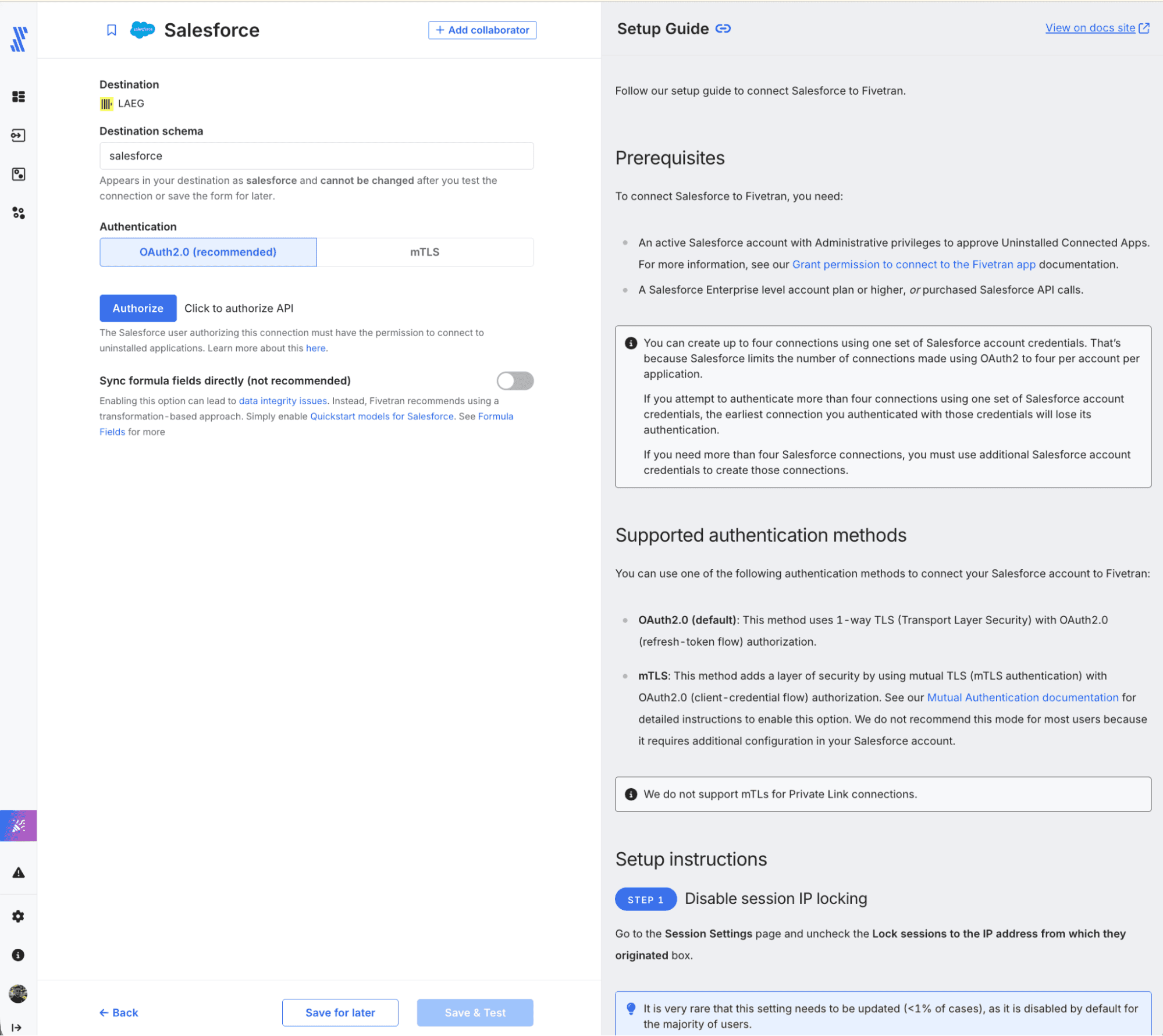Click the warning triangle alerts icon in the sidebar
1163x1036 pixels.
coord(19,873)
